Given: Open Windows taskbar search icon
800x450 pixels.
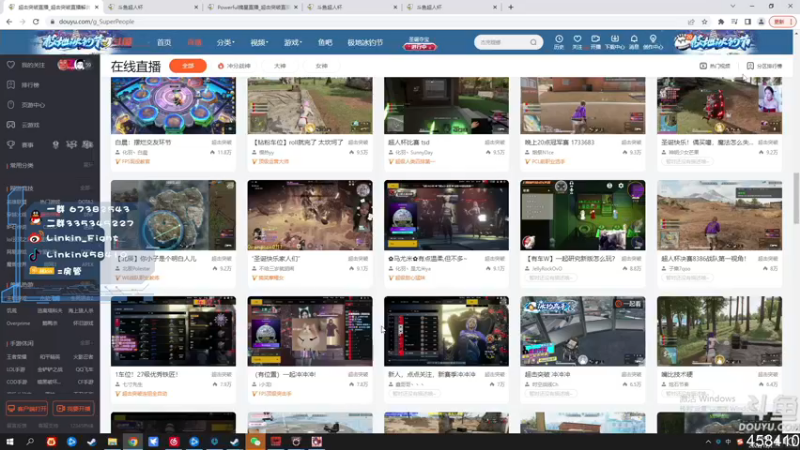Looking at the screenshot, I should pyautogui.click(x=30, y=441).
